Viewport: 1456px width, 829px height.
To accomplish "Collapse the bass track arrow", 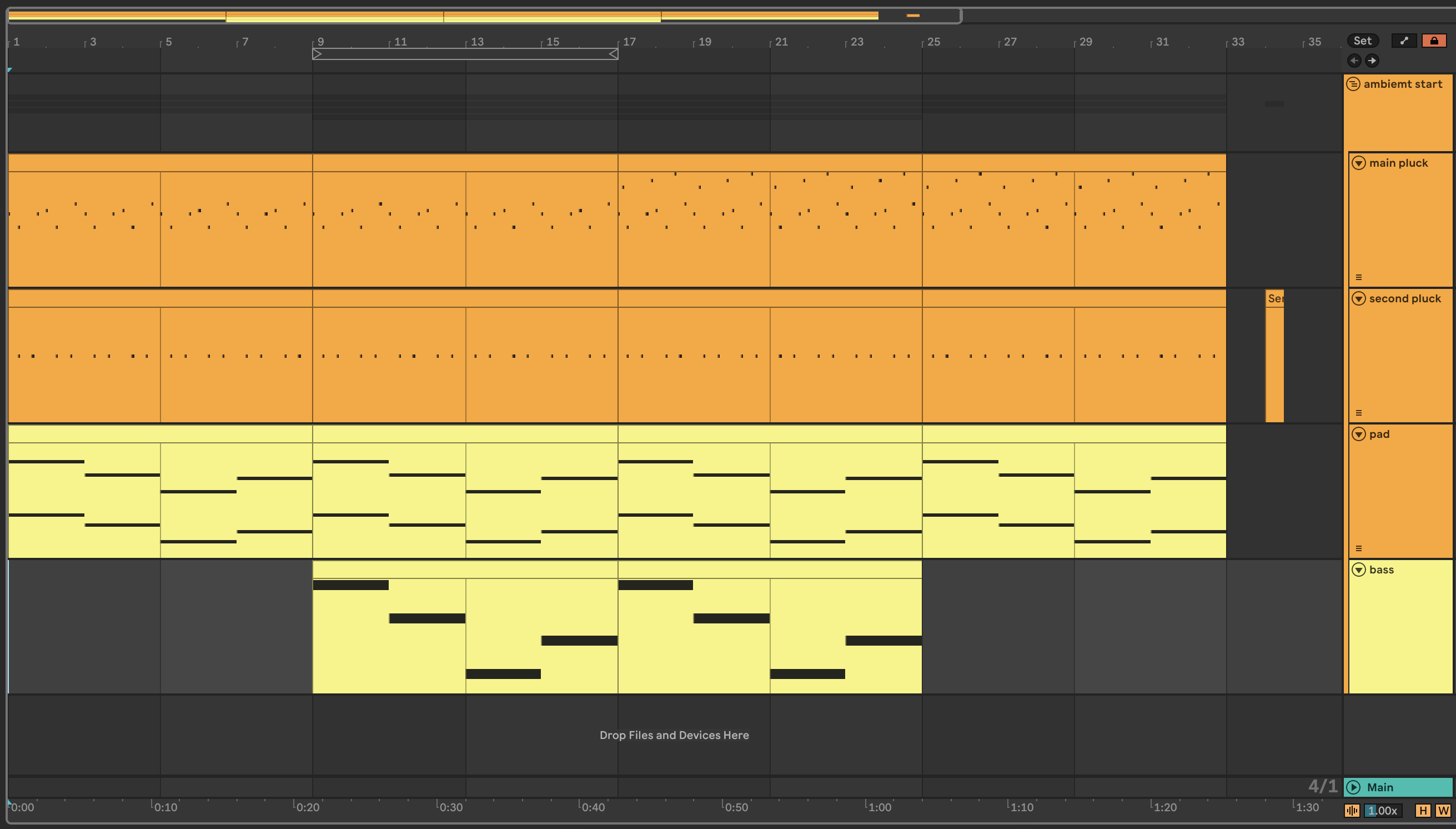I will click(x=1359, y=570).
